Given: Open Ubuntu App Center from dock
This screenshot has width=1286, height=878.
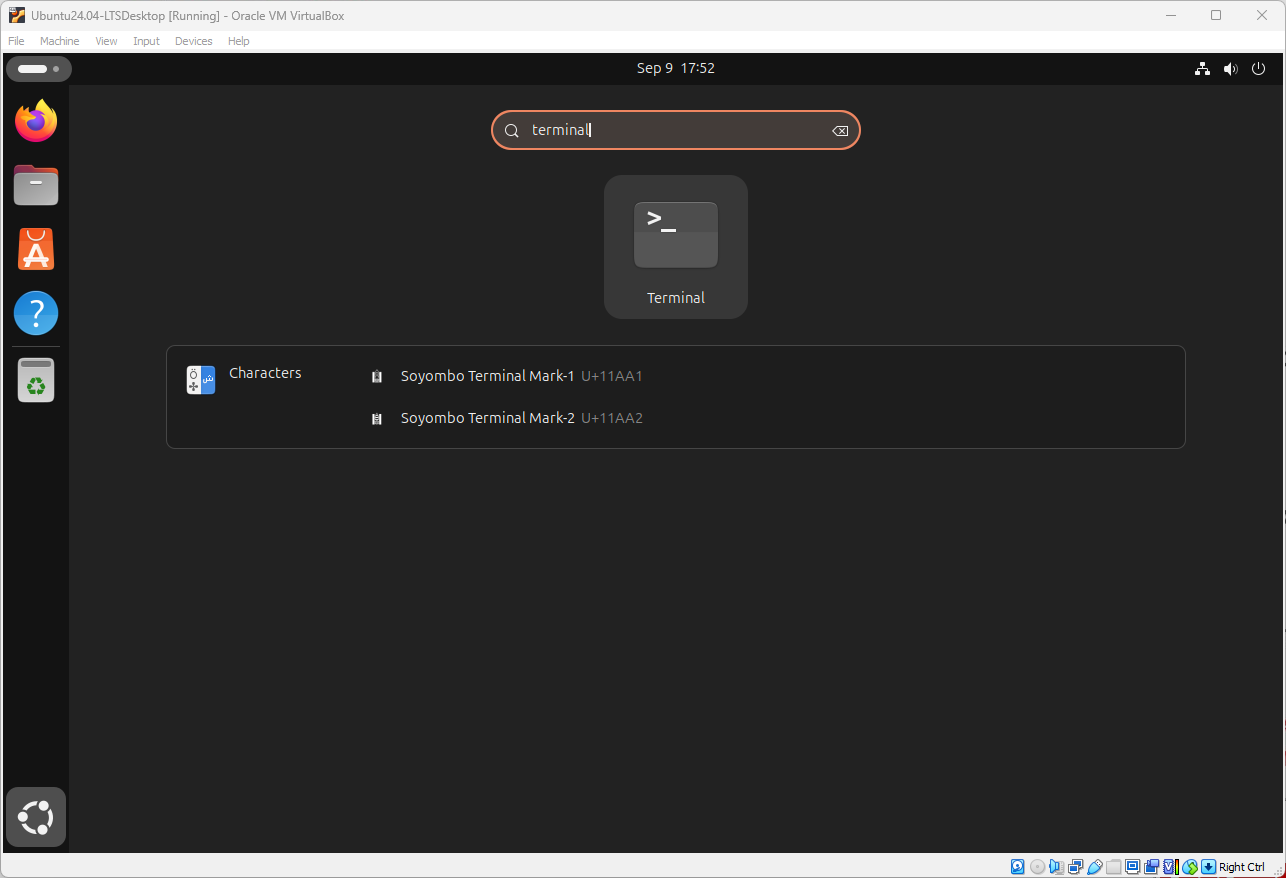Looking at the screenshot, I should pos(36,249).
